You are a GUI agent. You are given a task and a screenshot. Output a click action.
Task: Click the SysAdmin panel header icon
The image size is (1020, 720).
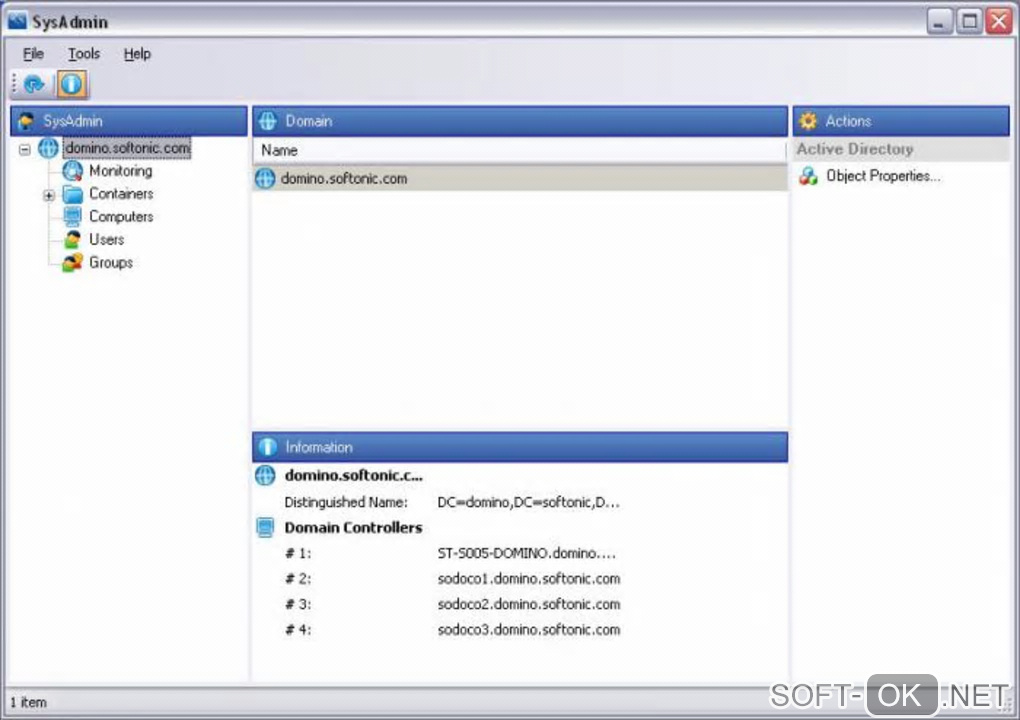[x=27, y=121]
